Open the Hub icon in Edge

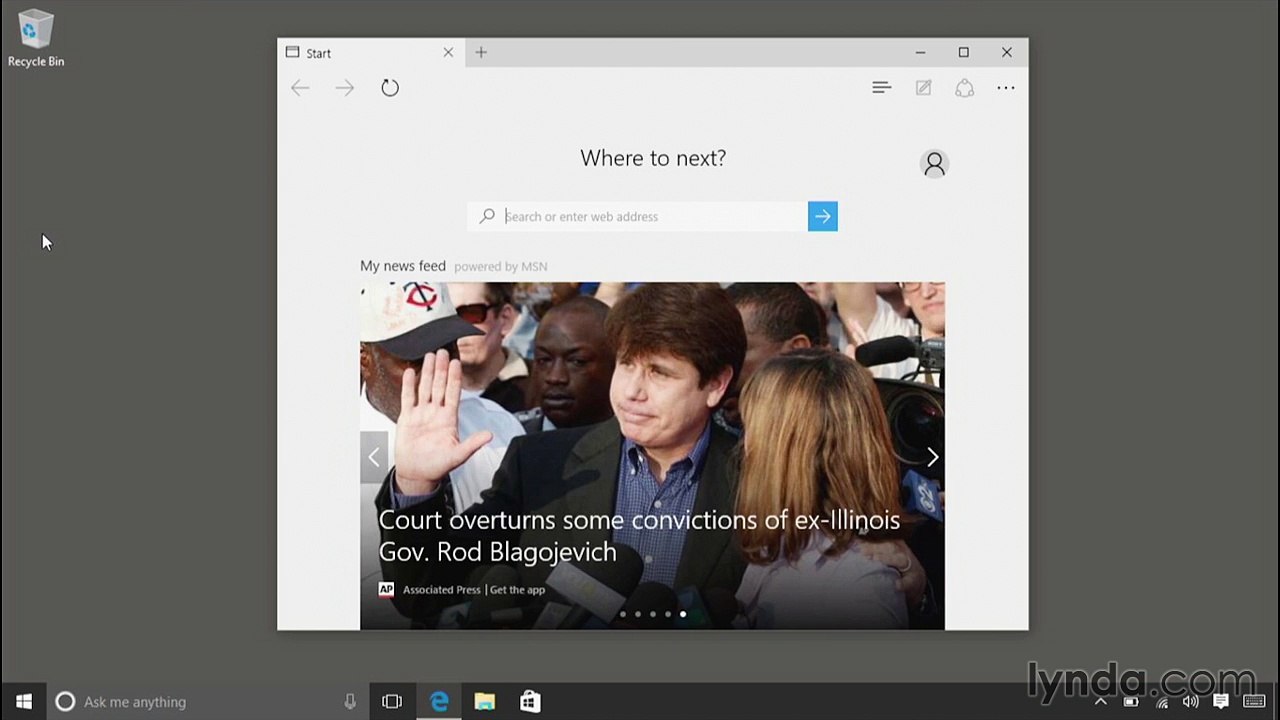point(881,88)
